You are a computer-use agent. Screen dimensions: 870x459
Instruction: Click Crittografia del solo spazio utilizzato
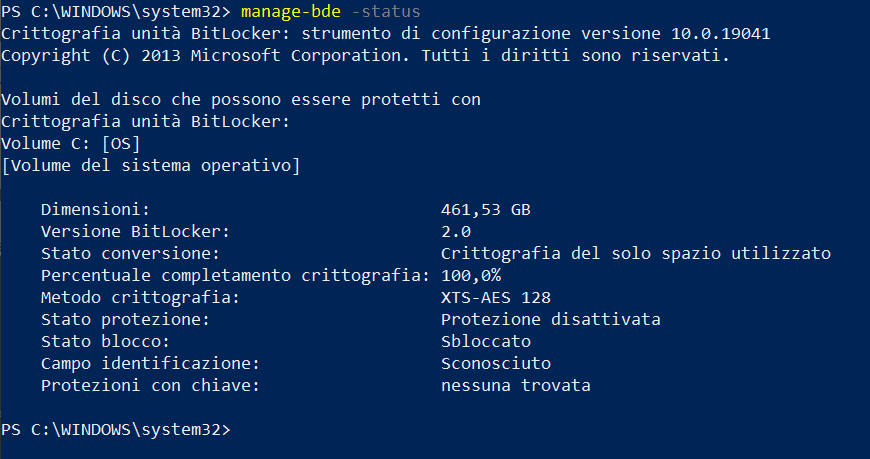[635, 253]
